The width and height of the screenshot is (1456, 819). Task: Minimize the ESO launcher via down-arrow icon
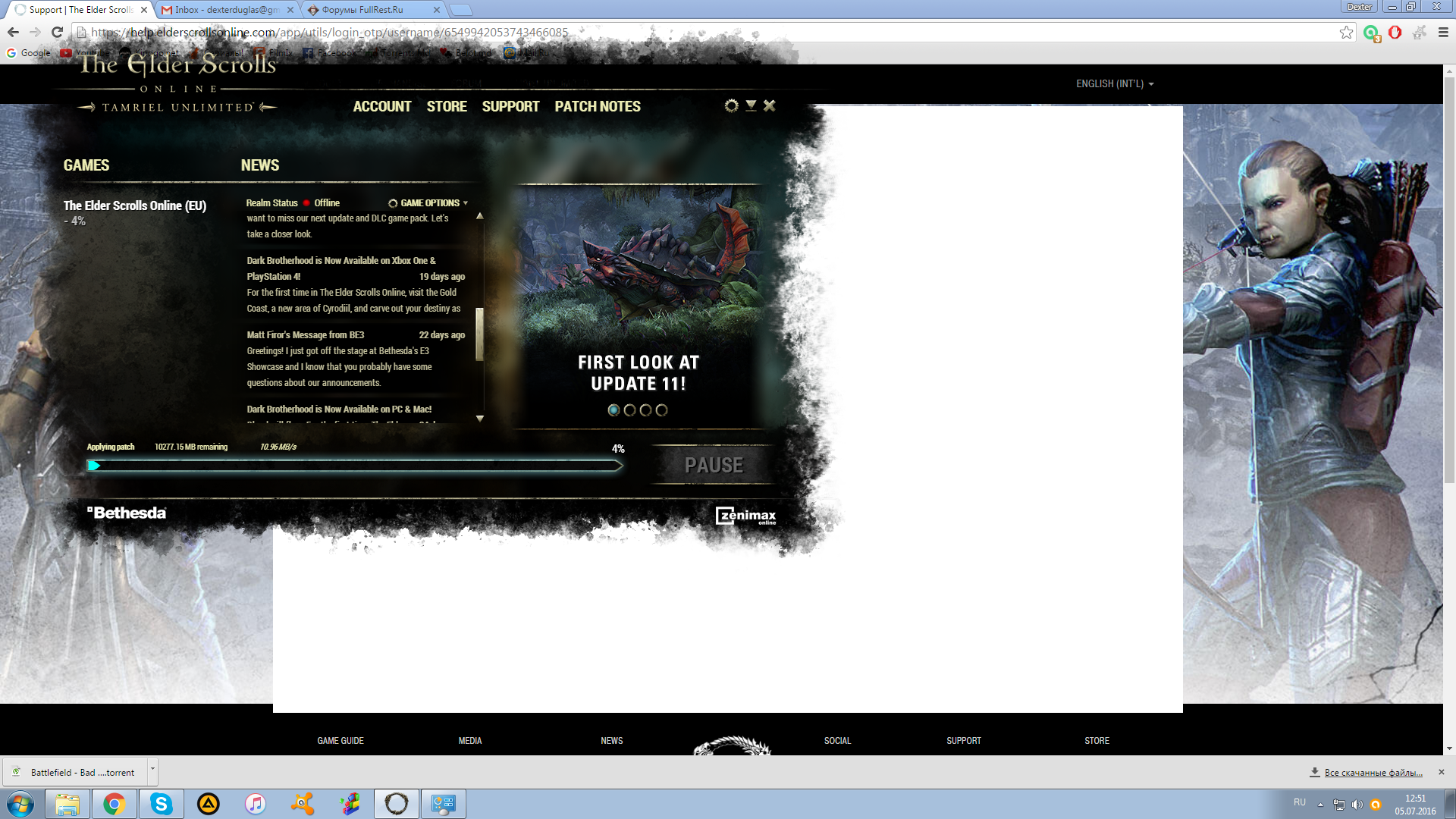click(x=751, y=105)
